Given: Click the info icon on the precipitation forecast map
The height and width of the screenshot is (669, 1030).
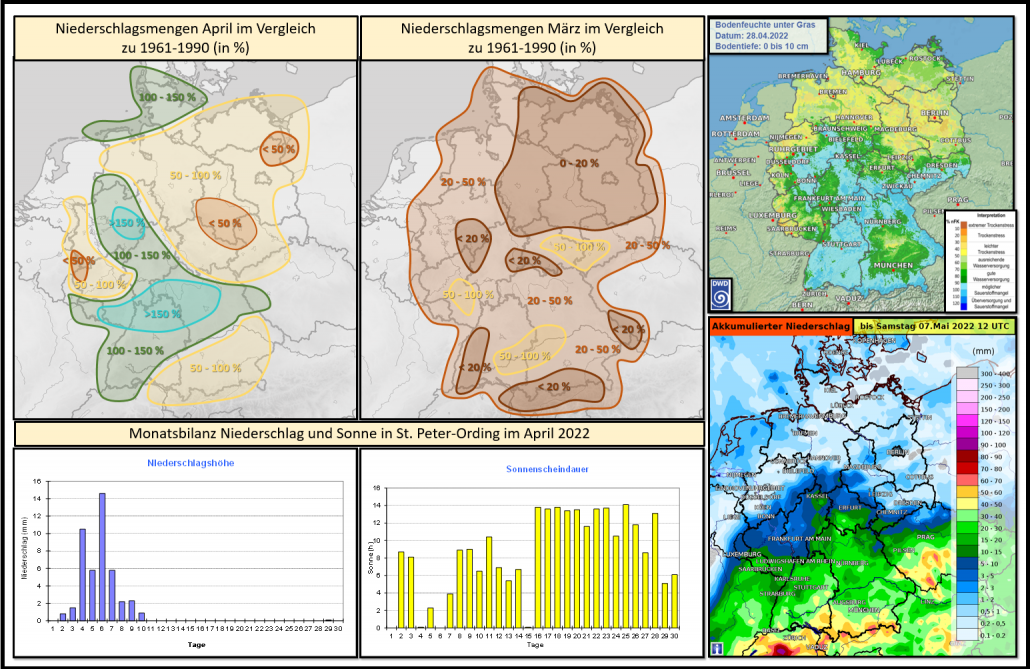Looking at the screenshot, I should pyautogui.click(x=718, y=647).
